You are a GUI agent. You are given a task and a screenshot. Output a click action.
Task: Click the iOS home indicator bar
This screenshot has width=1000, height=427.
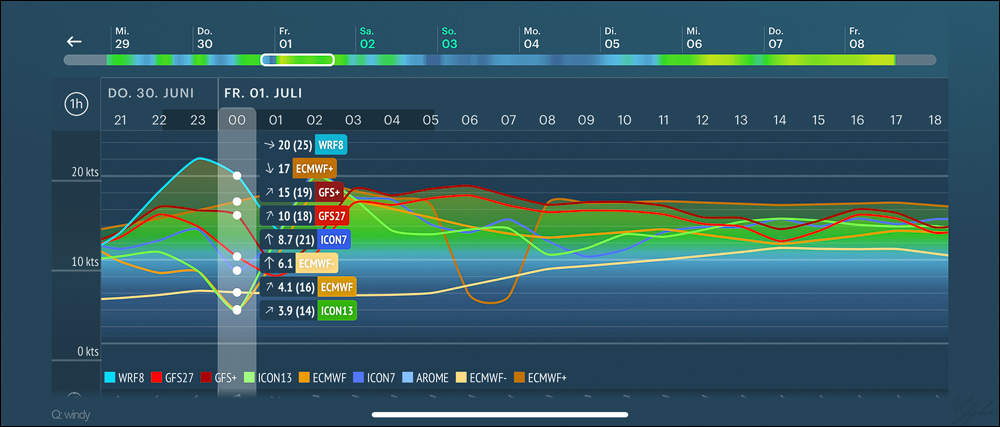[500, 414]
